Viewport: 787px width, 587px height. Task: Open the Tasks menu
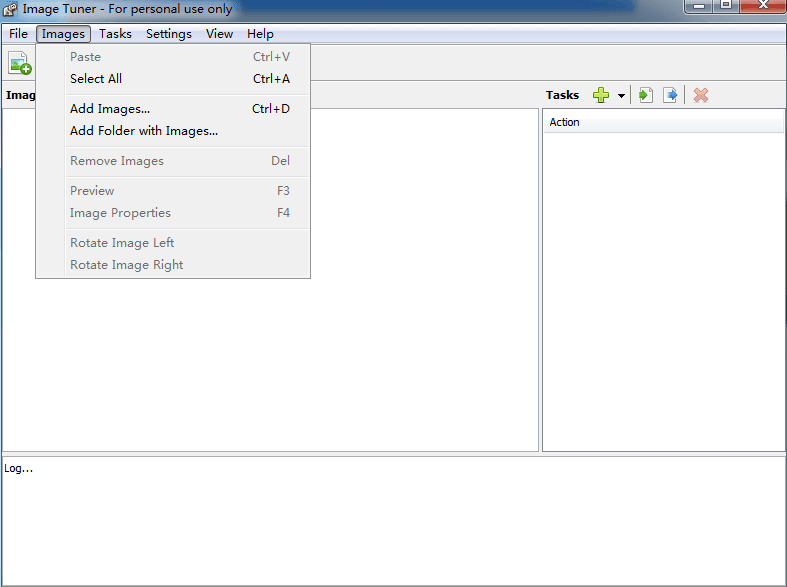pos(115,34)
